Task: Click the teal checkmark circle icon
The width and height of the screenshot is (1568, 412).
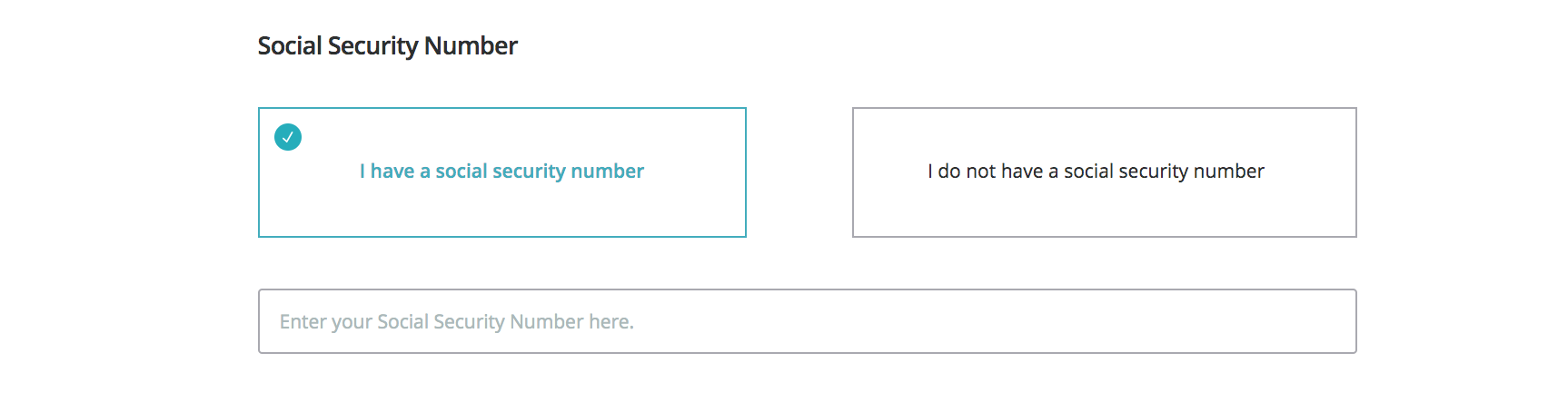Action: (288, 137)
